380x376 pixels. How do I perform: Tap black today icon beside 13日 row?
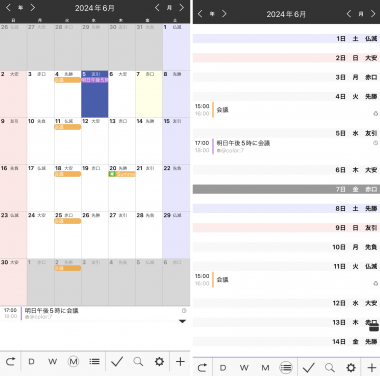point(374,328)
